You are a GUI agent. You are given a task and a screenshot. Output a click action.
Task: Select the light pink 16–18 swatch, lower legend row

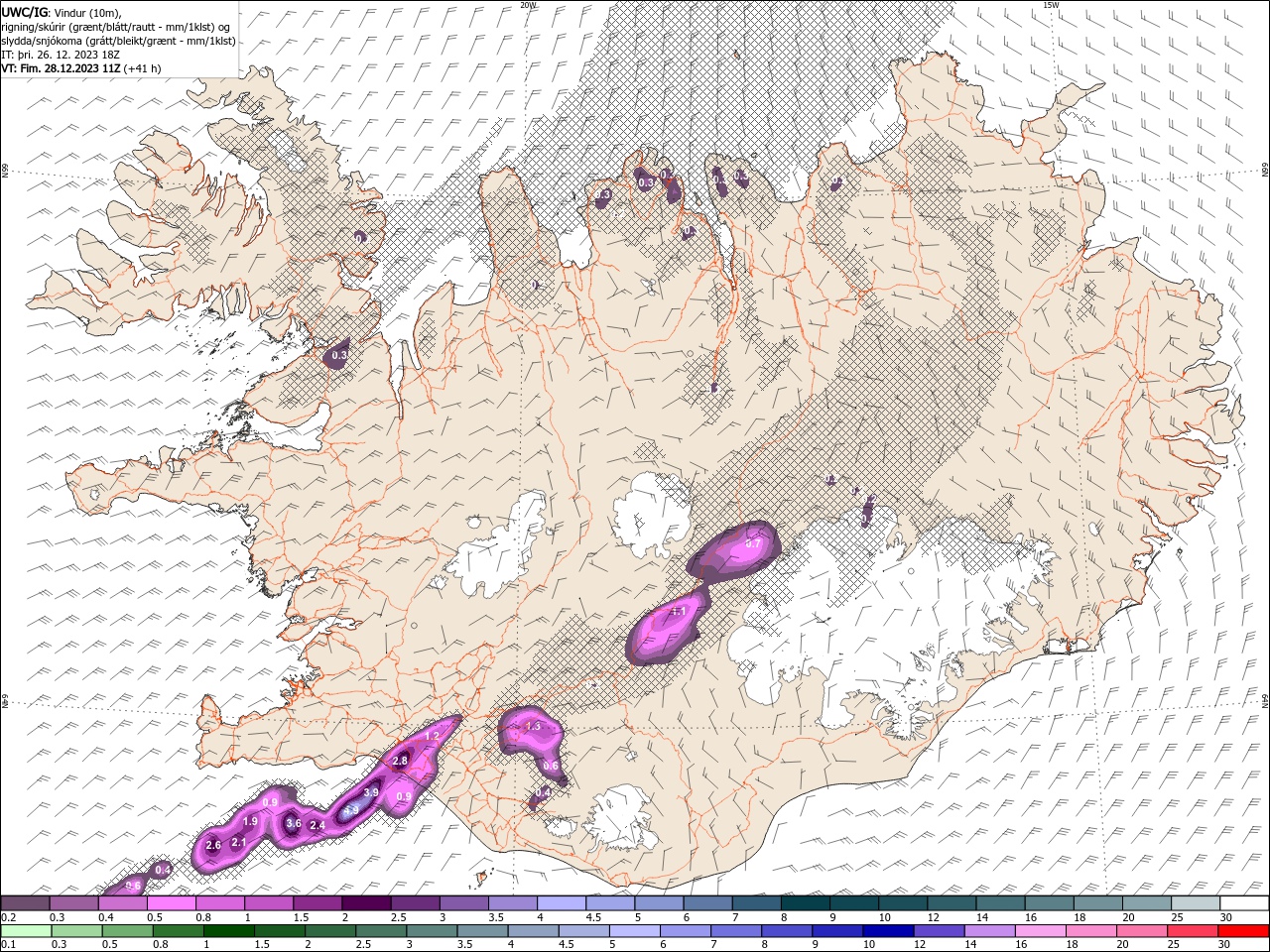tap(1040, 931)
